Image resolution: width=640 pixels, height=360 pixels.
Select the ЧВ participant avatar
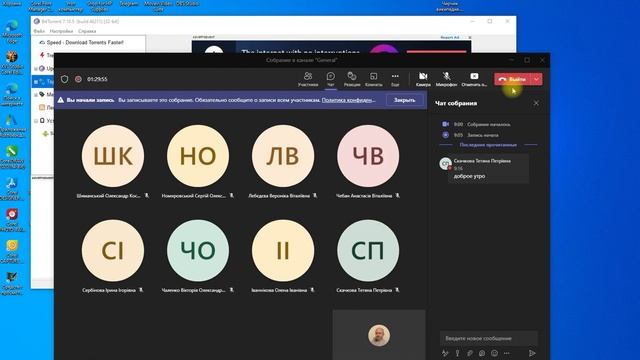pyautogui.click(x=368, y=156)
